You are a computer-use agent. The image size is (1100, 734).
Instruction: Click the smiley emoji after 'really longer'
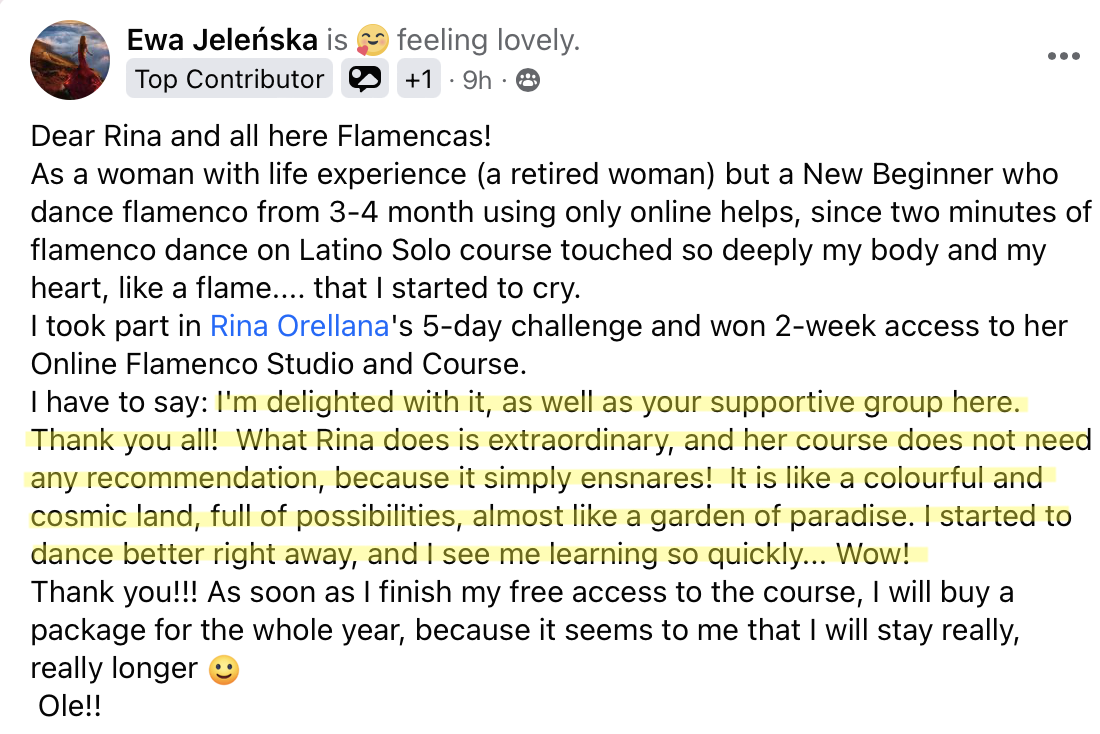coord(224,670)
